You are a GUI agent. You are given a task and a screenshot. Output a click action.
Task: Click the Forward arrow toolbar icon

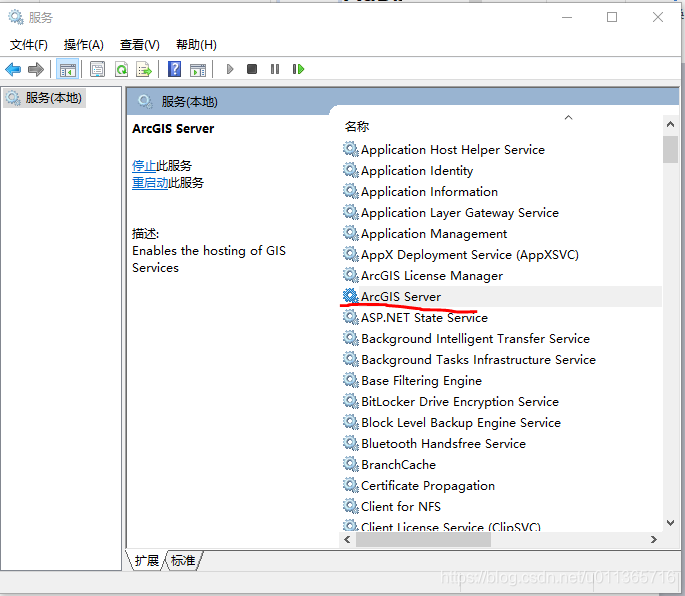tap(36, 69)
